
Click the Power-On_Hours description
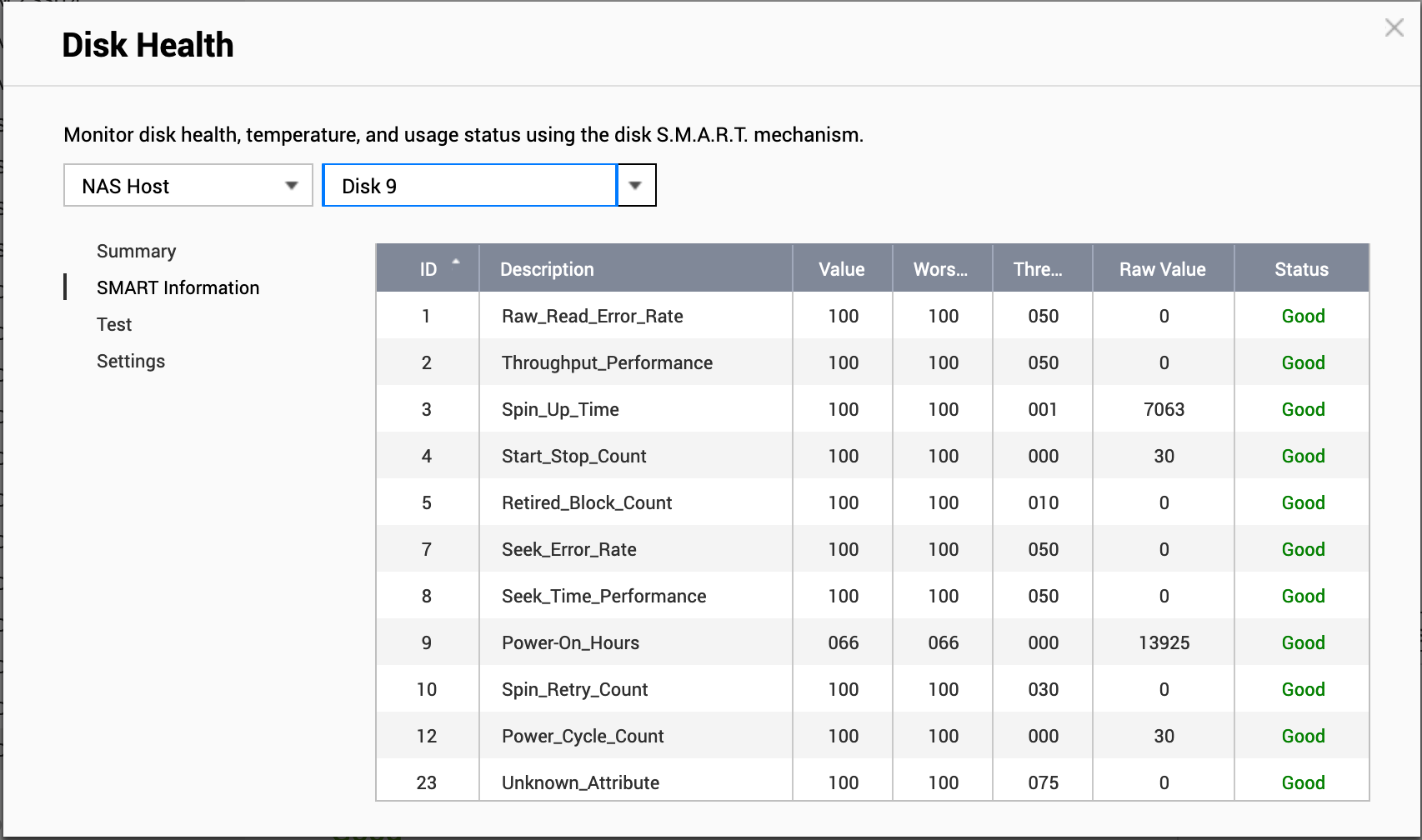click(x=570, y=642)
